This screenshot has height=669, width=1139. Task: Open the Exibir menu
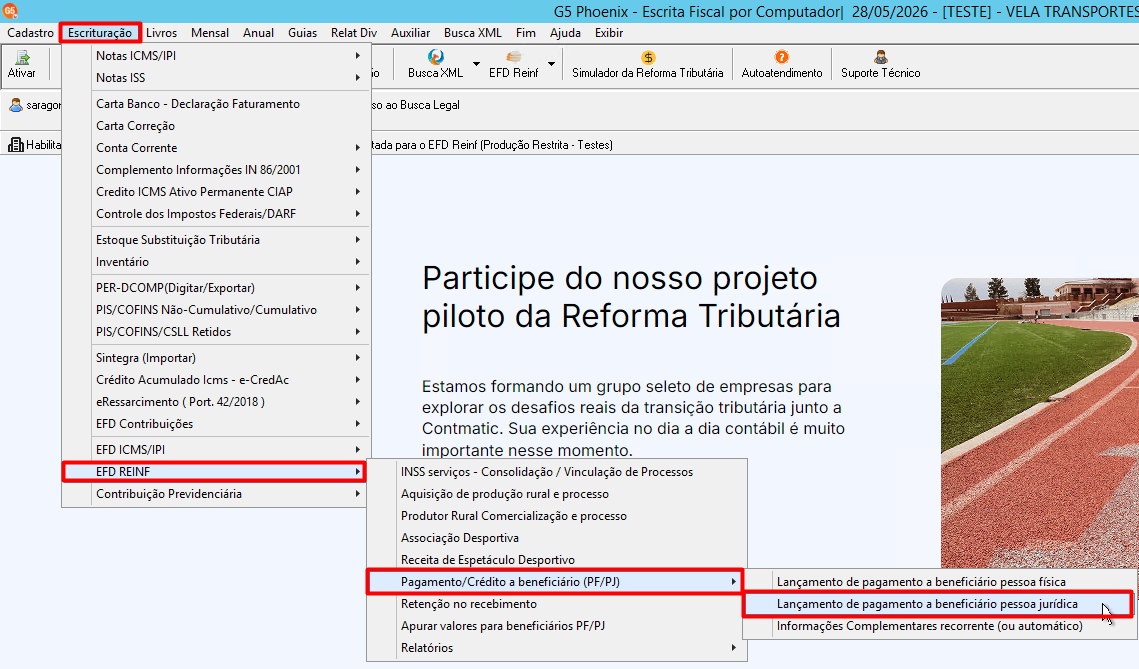point(609,33)
